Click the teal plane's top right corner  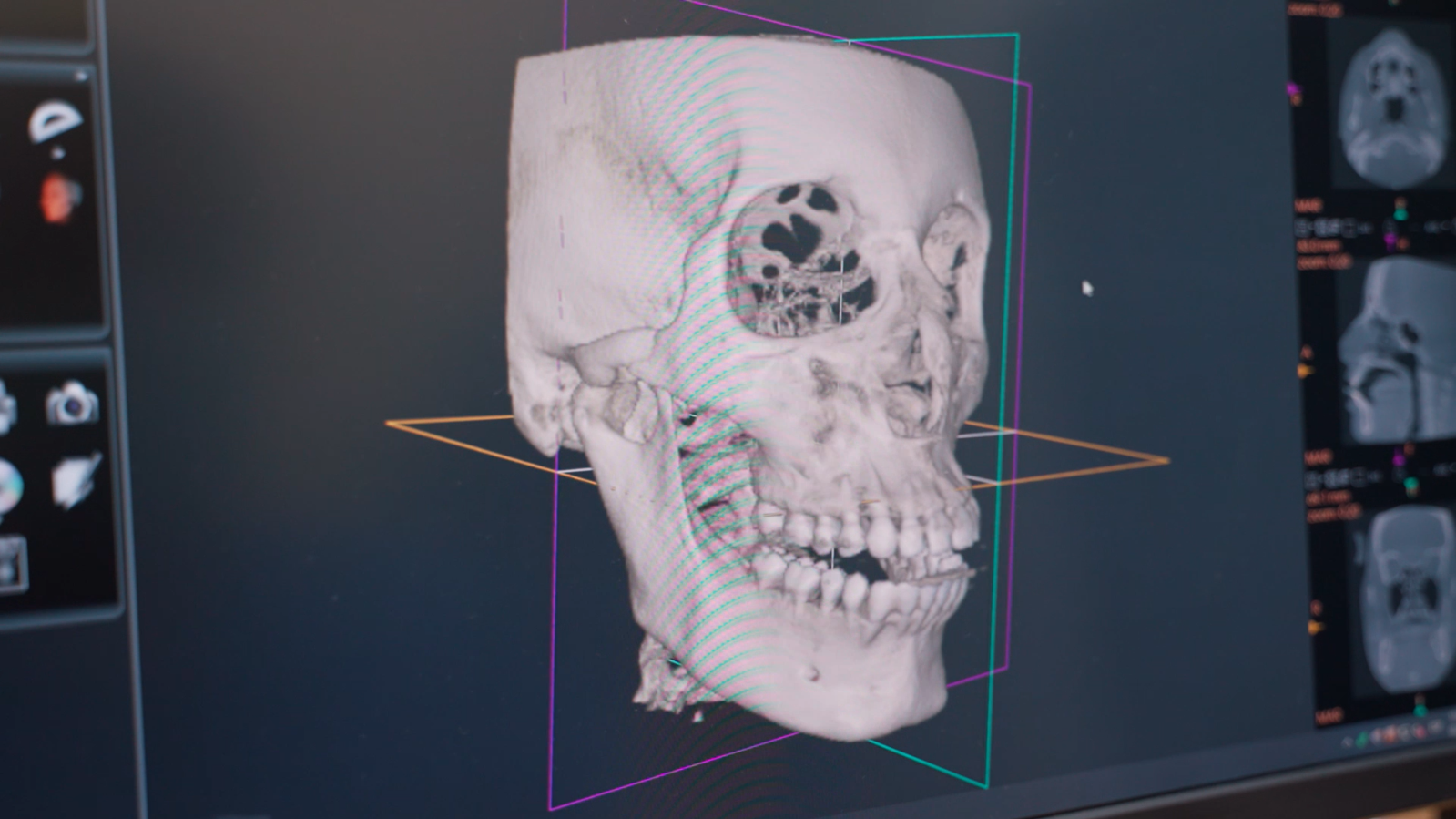pyautogui.click(x=1016, y=36)
